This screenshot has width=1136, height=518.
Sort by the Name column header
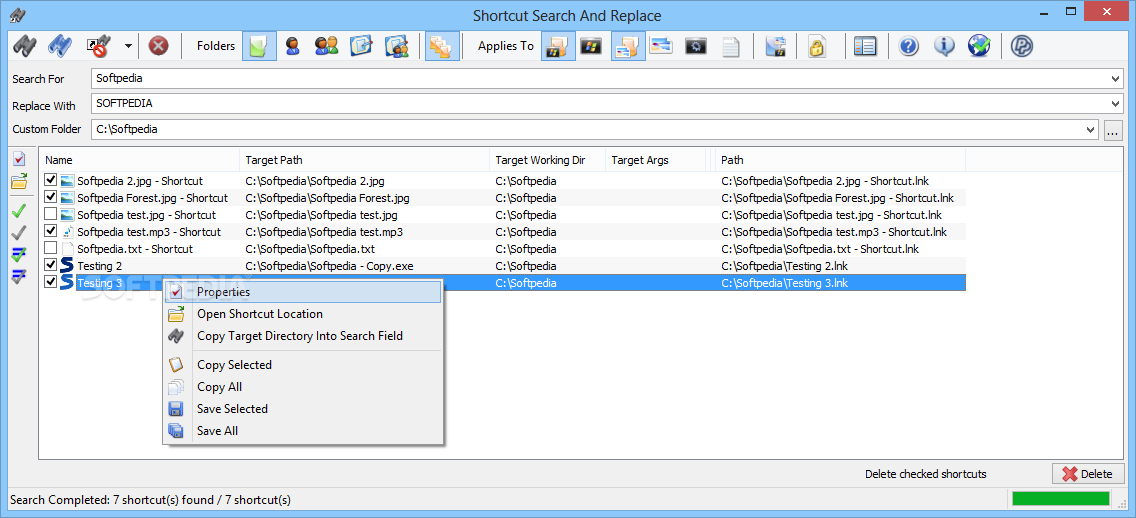coord(139,160)
